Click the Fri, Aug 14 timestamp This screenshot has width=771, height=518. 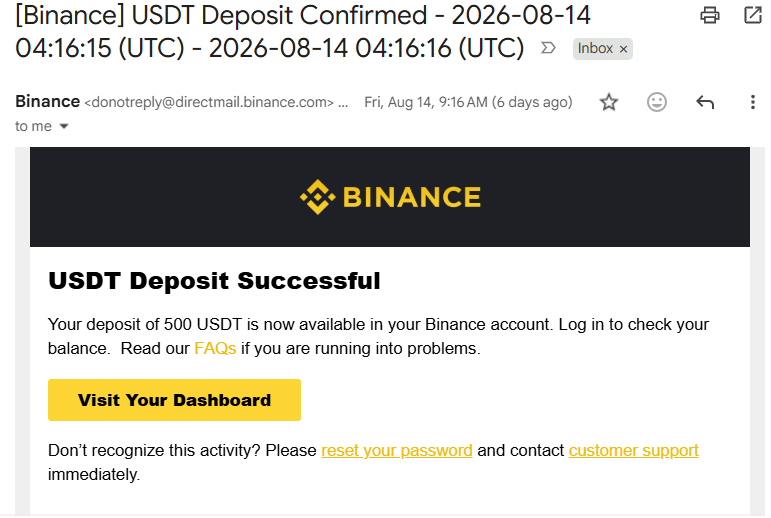[x=468, y=102]
